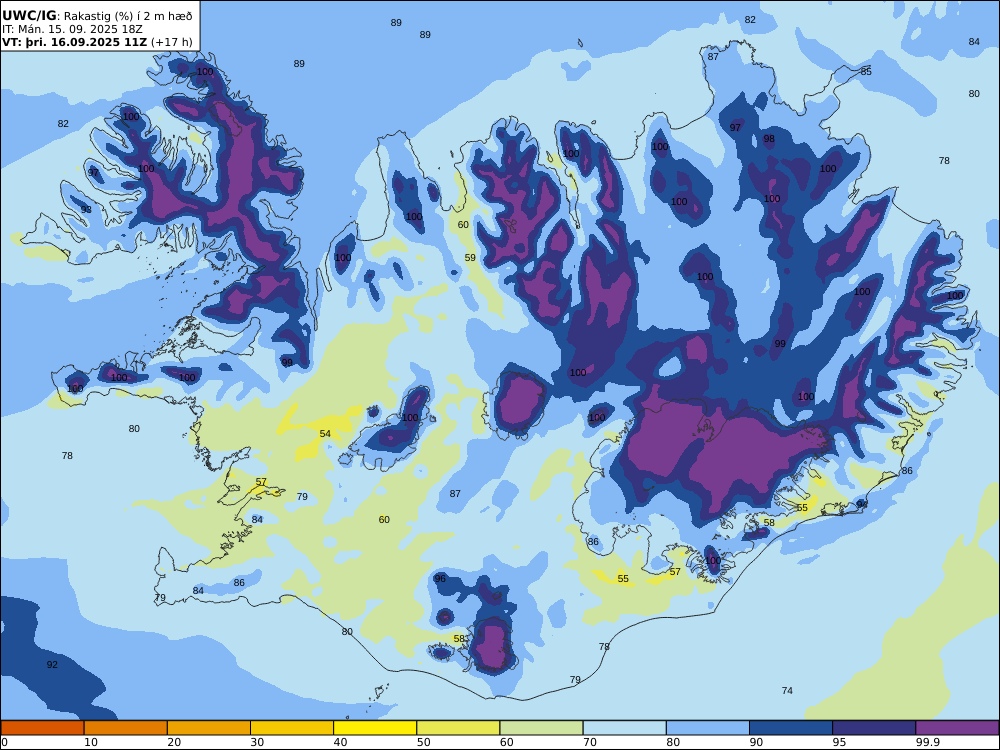The image size is (1000, 750).
Task: Click the dark blue 90–95 legend swatch
Action: pyautogui.click(x=791, y=728)
